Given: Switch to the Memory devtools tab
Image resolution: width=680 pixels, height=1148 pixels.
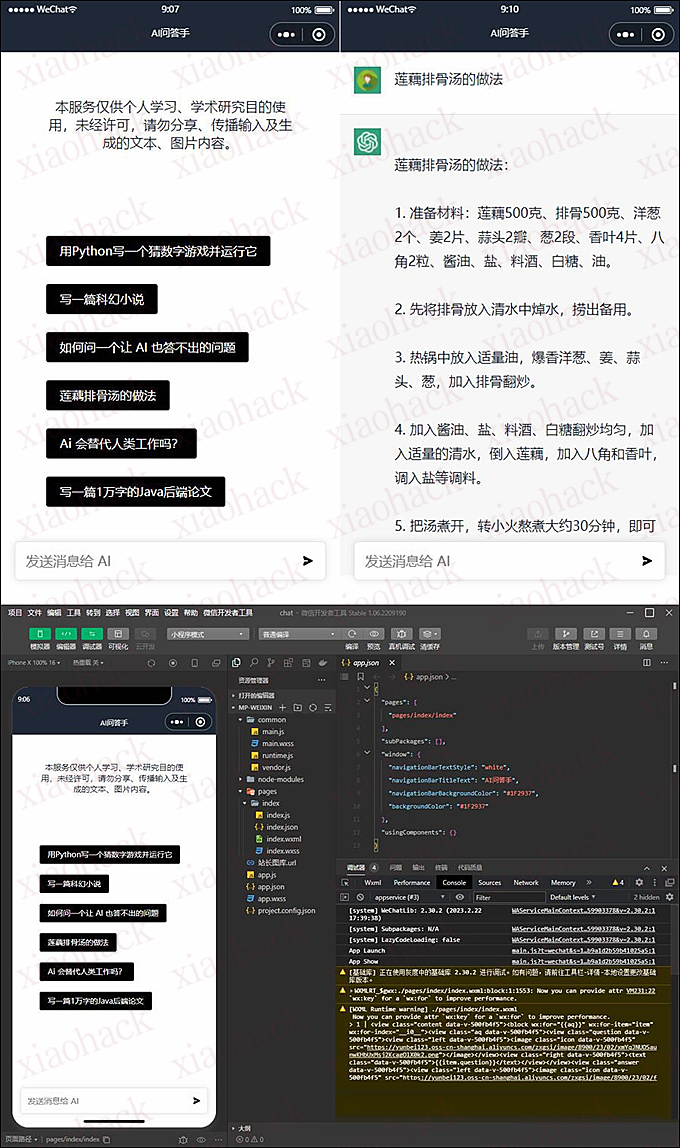Looking at the screenshot, I should pos(563,883).
